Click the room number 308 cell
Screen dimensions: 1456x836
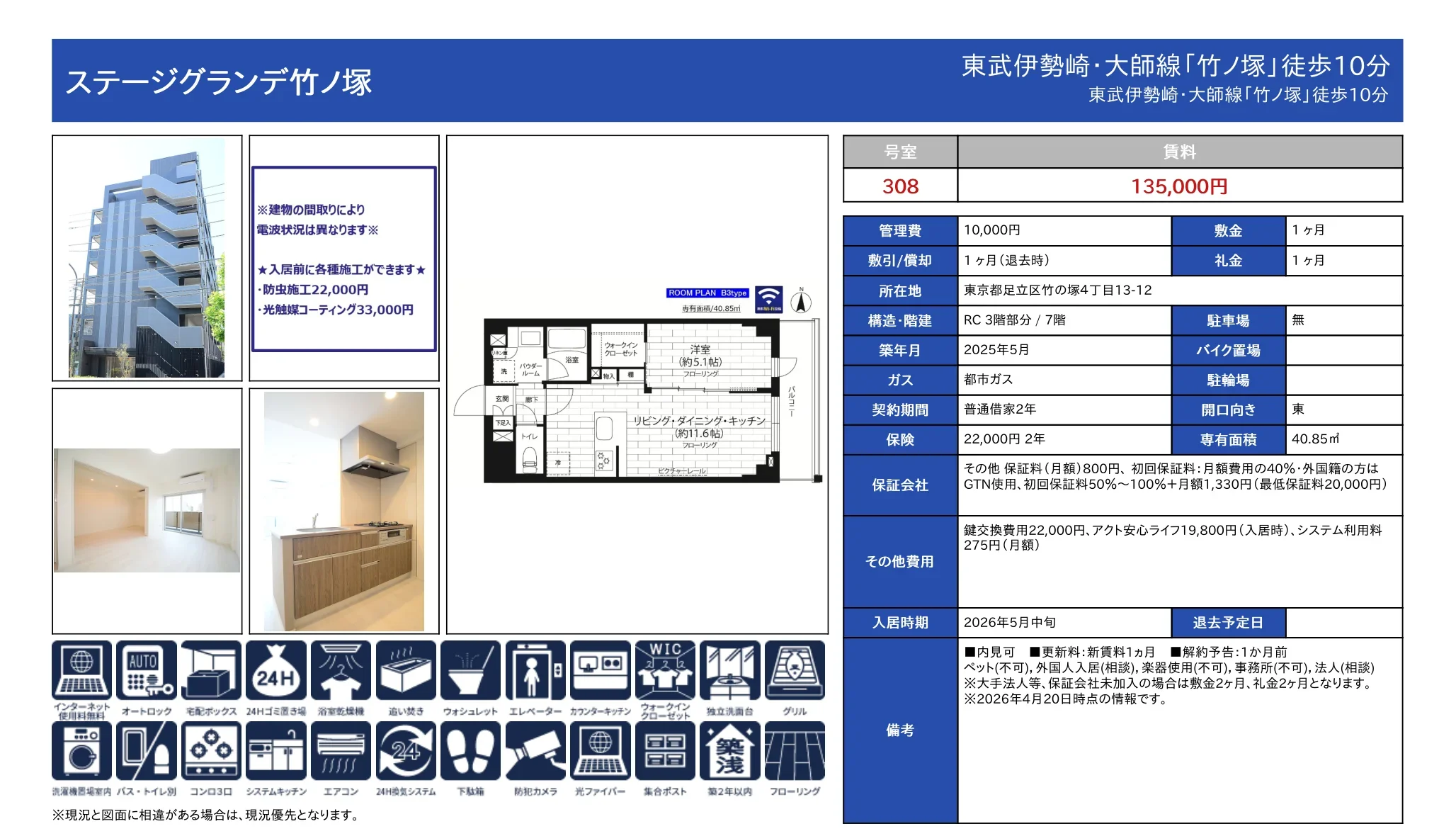(x=900, y=186)
